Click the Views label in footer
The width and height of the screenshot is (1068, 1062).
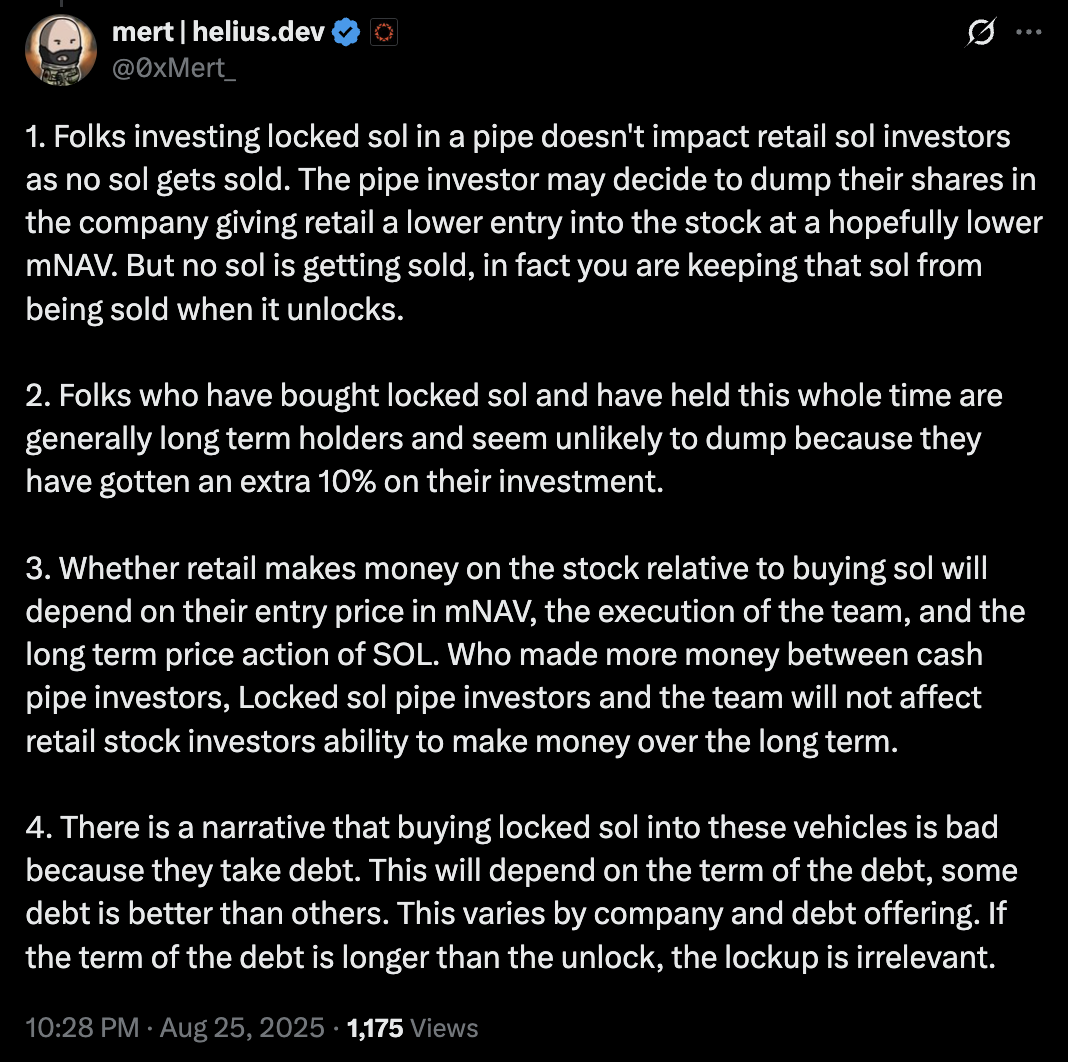coord(444,1027)
